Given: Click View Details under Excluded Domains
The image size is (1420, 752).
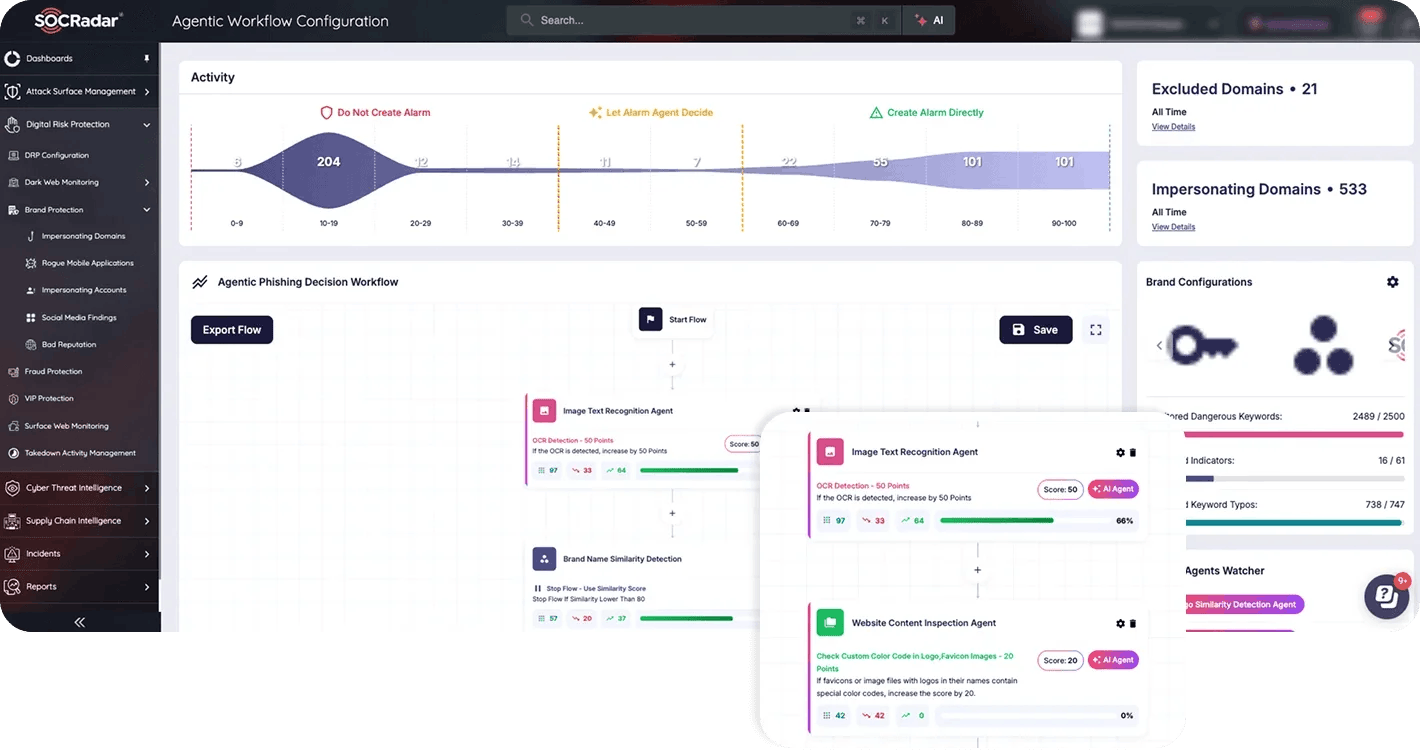Looking at the screenshot, I should pos(1172,126).
